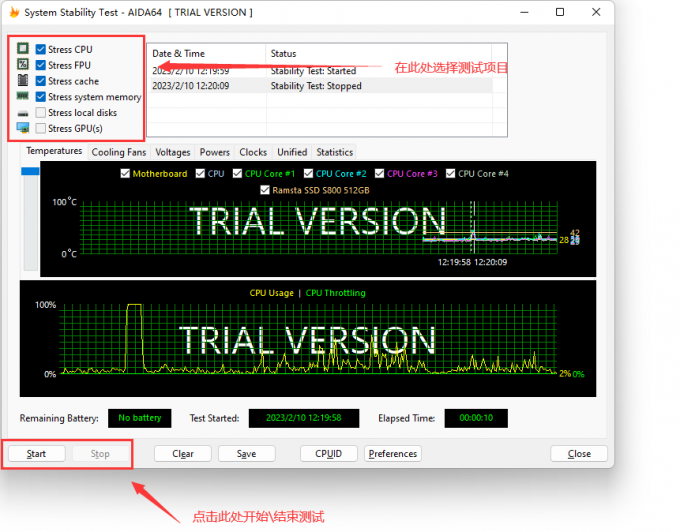The image size is (680, 532).
Task: Click the RAM module icon beside system memory
Action: tap(23, 97)
